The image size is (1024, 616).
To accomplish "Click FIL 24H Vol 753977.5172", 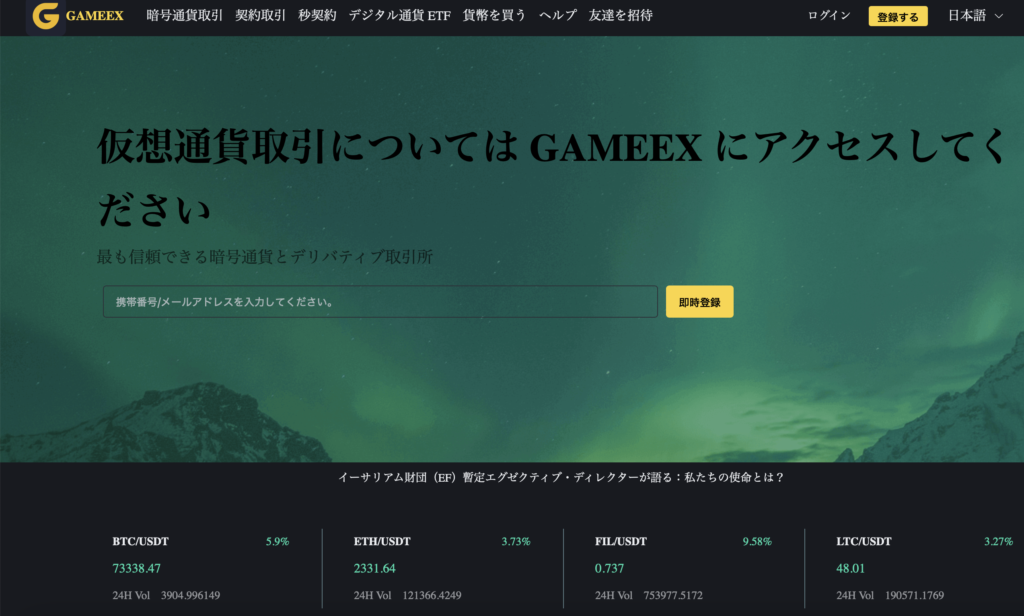I will click(648, 595).
